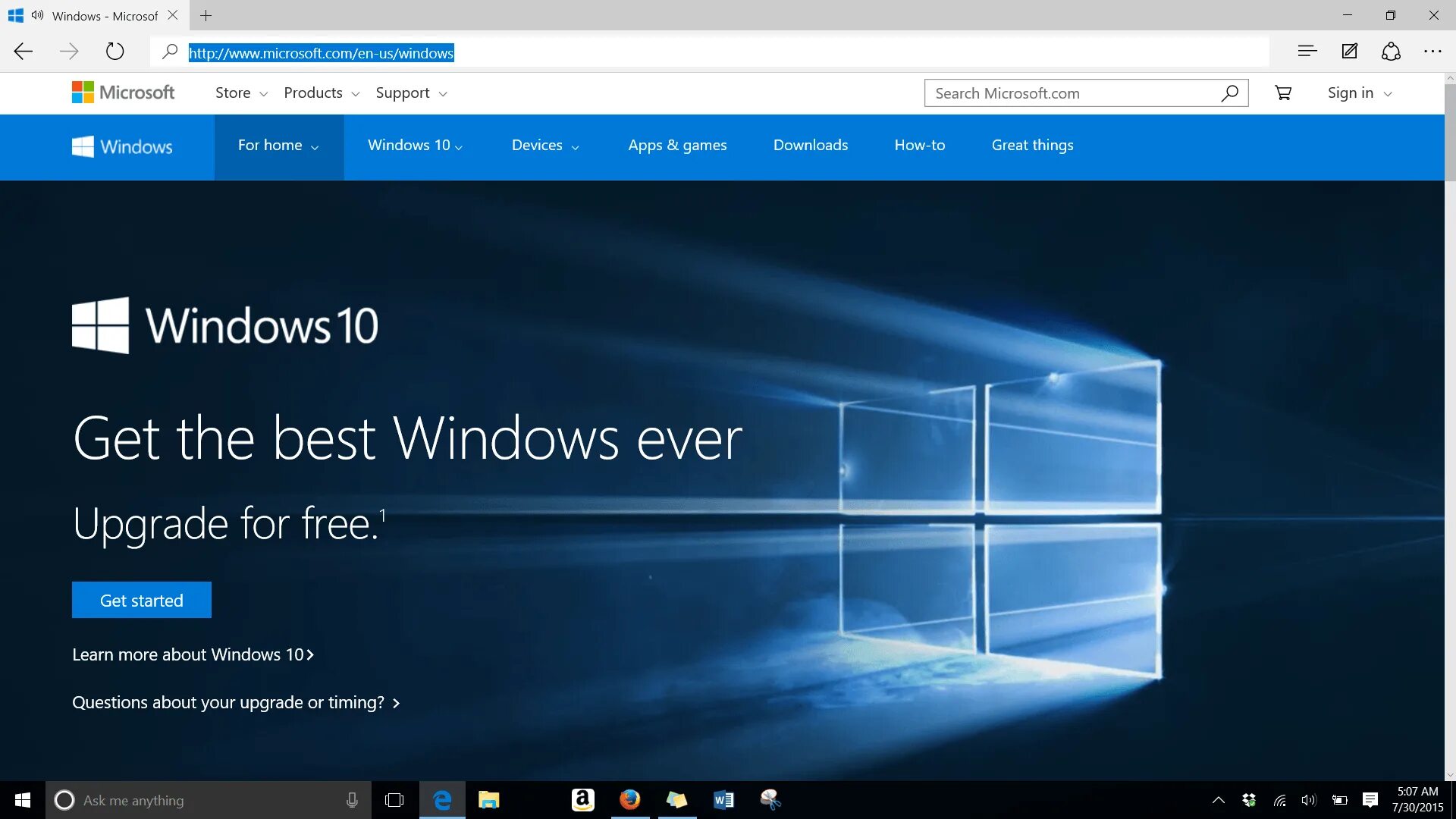Screen dimensions: 1456x819
Task: Open the More actions ellipsis menu
Action: pos(1432,52)
